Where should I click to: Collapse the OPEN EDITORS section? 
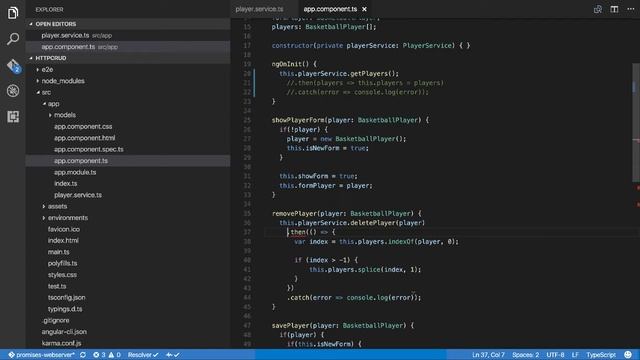[x=128, y=24]
